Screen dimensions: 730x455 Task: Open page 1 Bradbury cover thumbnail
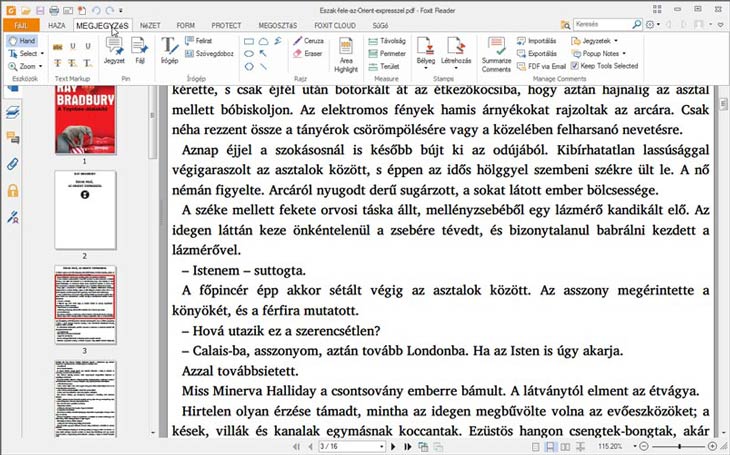tap(85, 120)
